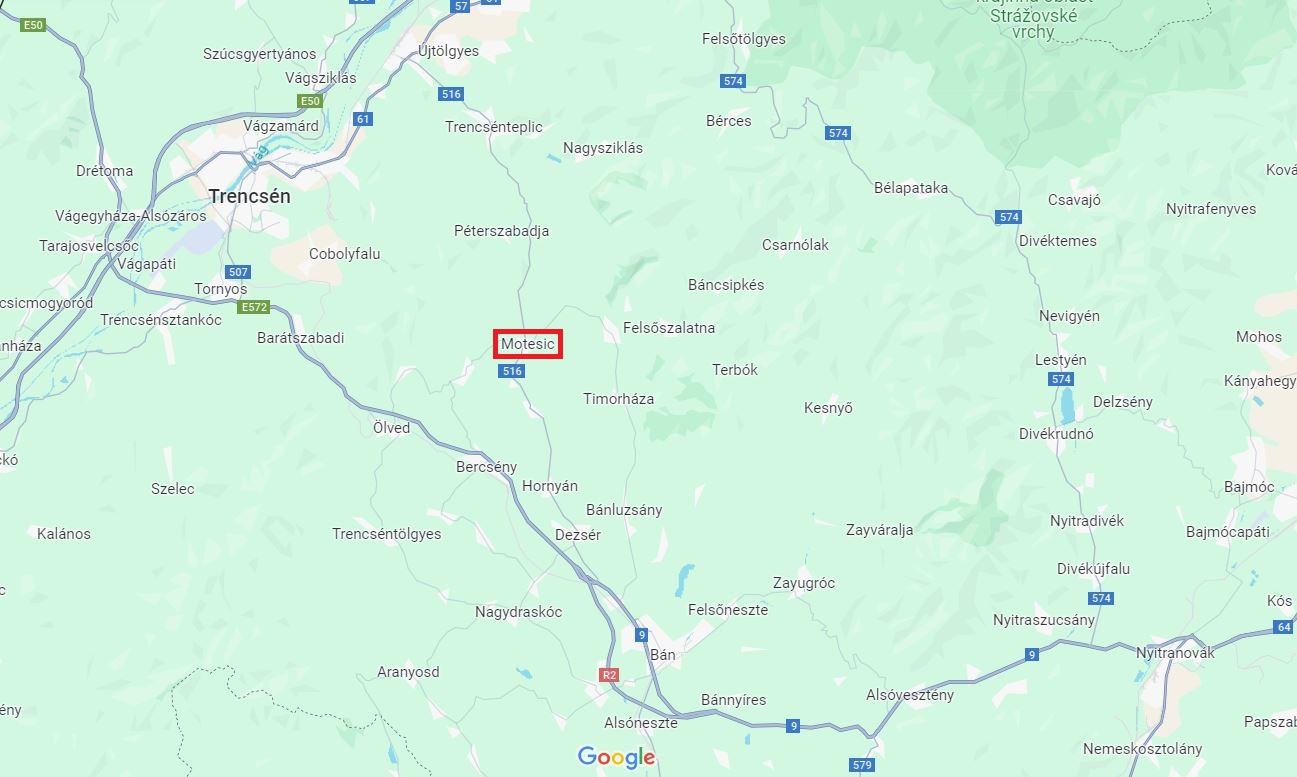Click the Nyitranovák town label

1175,652
